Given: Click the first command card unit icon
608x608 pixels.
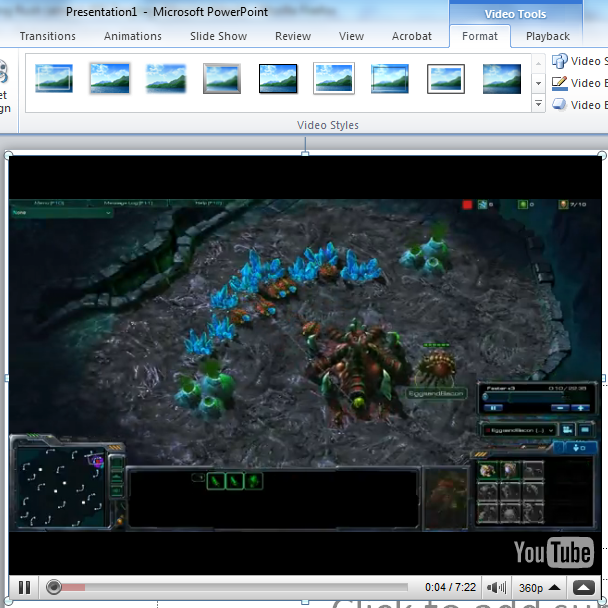Looking at the screenshot, I should [x=487, y=471].
